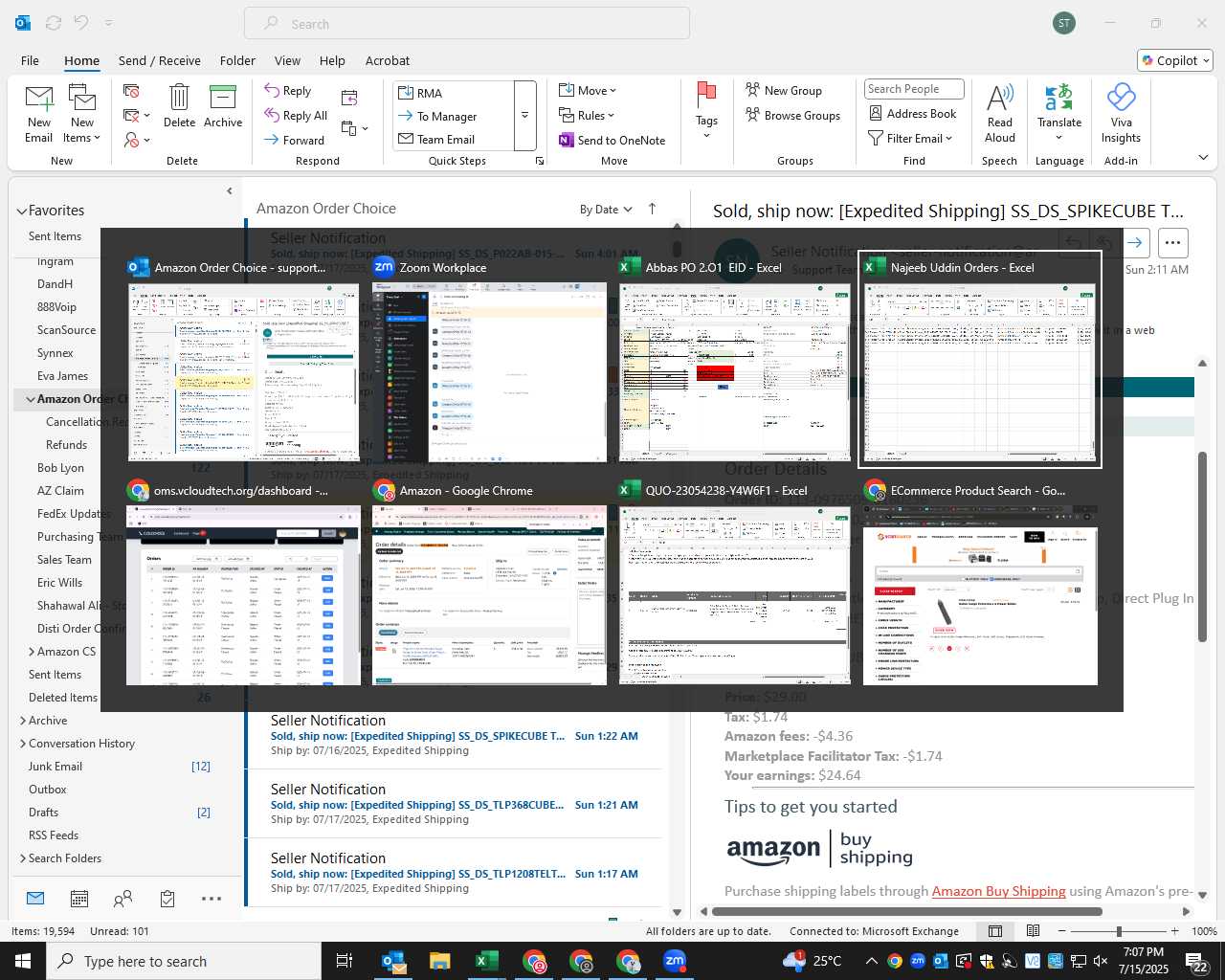Open Excel from the Windows taskbar
This screenshot has height=980, width=1225.
[x=487, y=961]
